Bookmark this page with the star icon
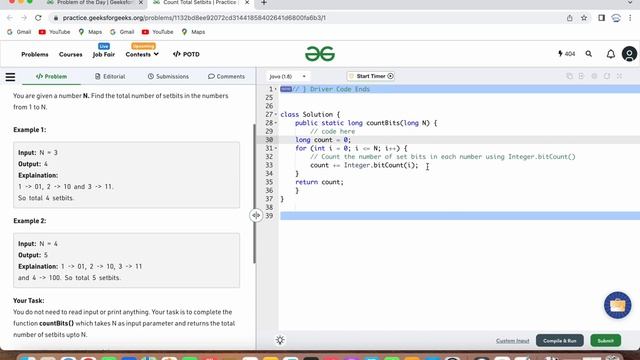Viewport: 640px width, 360px height. (584, 18)
